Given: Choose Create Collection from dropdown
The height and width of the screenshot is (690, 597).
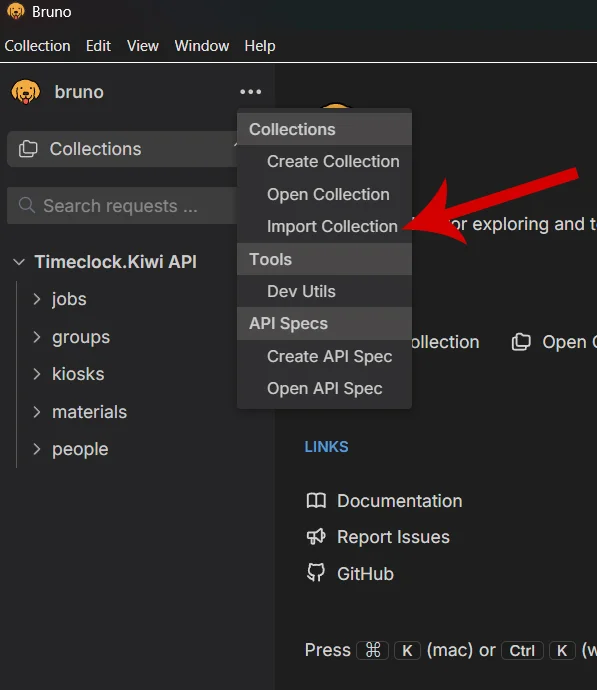Looking at the screenshot, I should [x=324, y=161].
